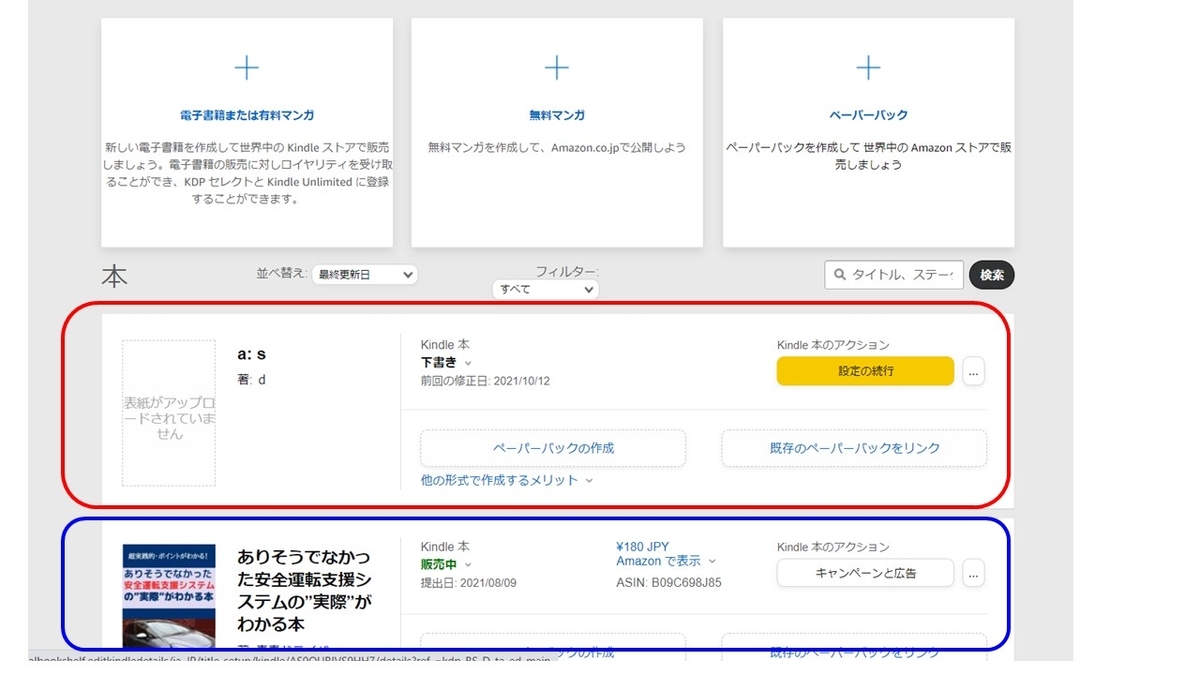Click the cover thumbnail of the 安全運転支援システム book
Viewport: 1200px width, 675px height.
click(168, 593)
